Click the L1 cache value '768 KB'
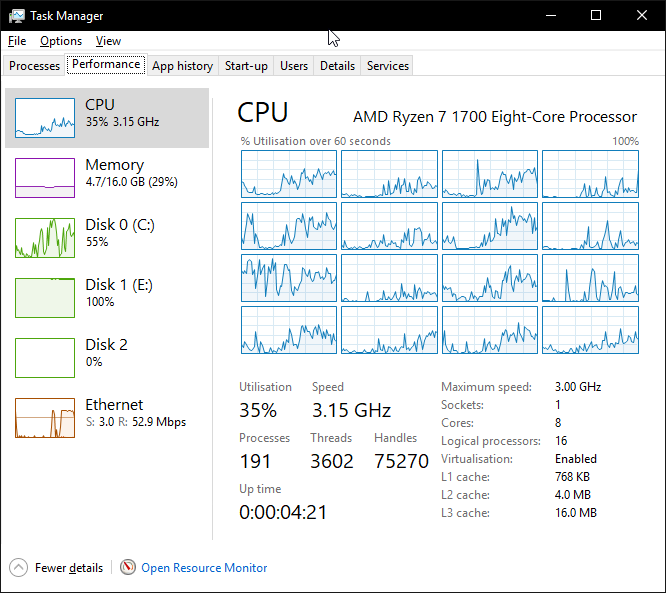The height and width of the screenshot is (593, 666). tap(572, 477)
